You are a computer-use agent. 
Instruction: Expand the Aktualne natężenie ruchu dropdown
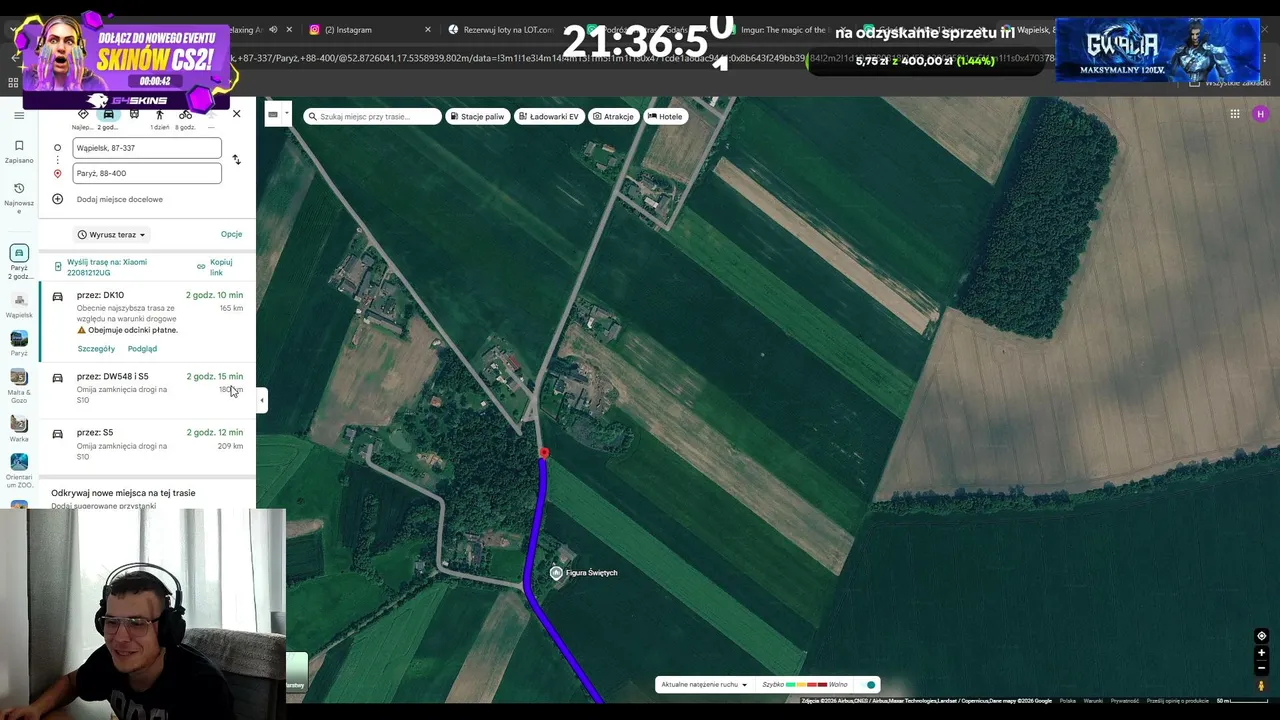click(704, 685)
